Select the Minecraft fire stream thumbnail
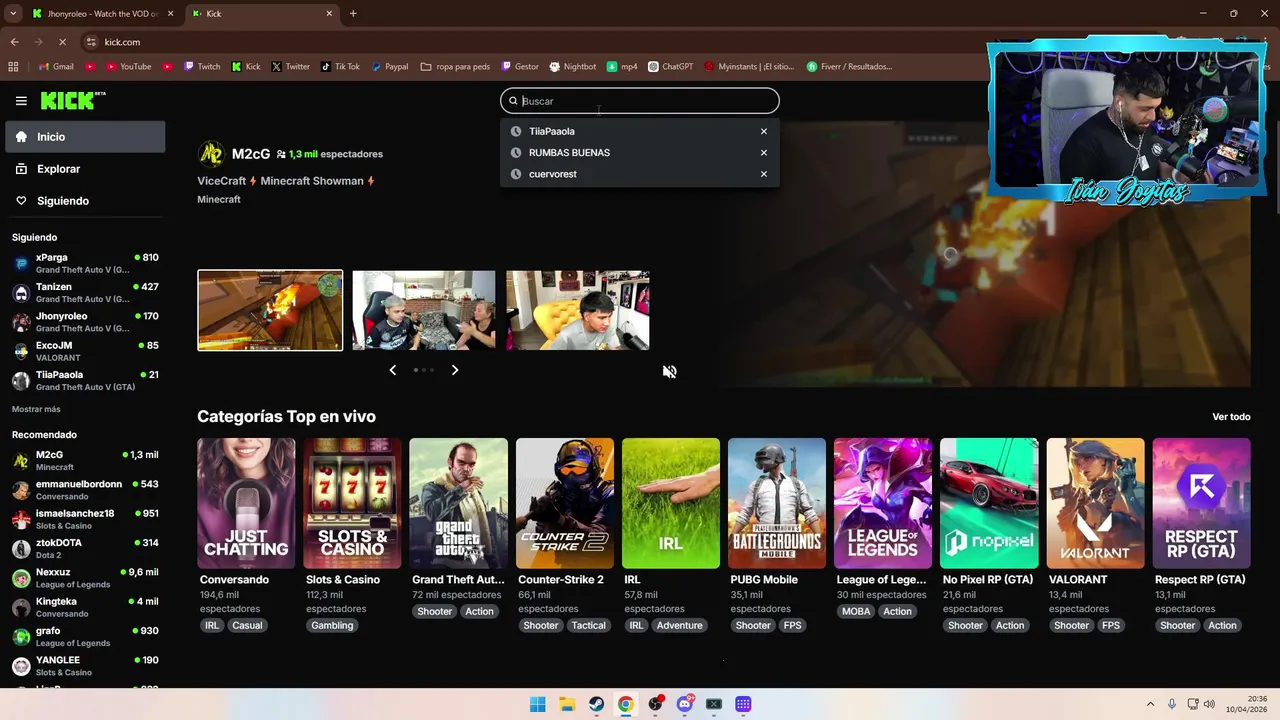This screenshot has width=1280, height=720. tap(270, 310)
